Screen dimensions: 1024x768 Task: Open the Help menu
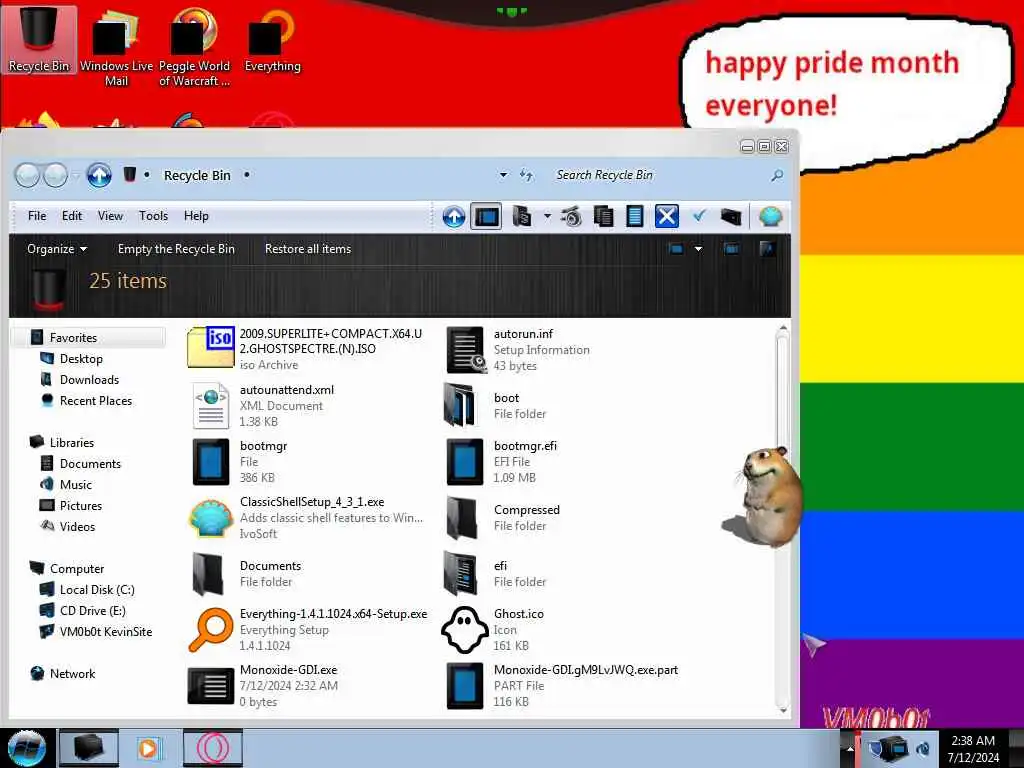tap(196, 216)
